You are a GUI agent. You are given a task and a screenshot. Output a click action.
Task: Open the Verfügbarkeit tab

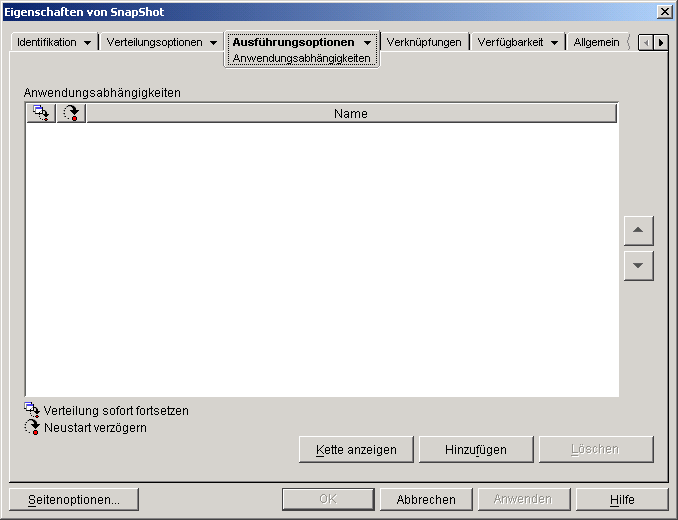pos(510,42)
